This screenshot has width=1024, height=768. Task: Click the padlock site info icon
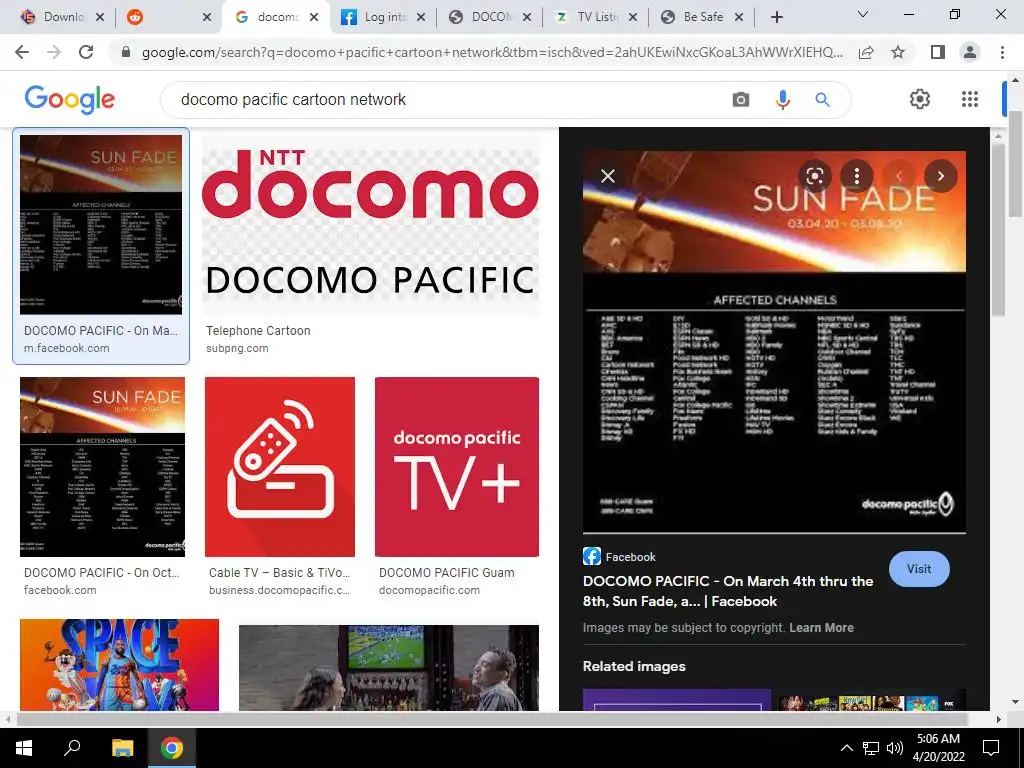[x=126, y=52]
